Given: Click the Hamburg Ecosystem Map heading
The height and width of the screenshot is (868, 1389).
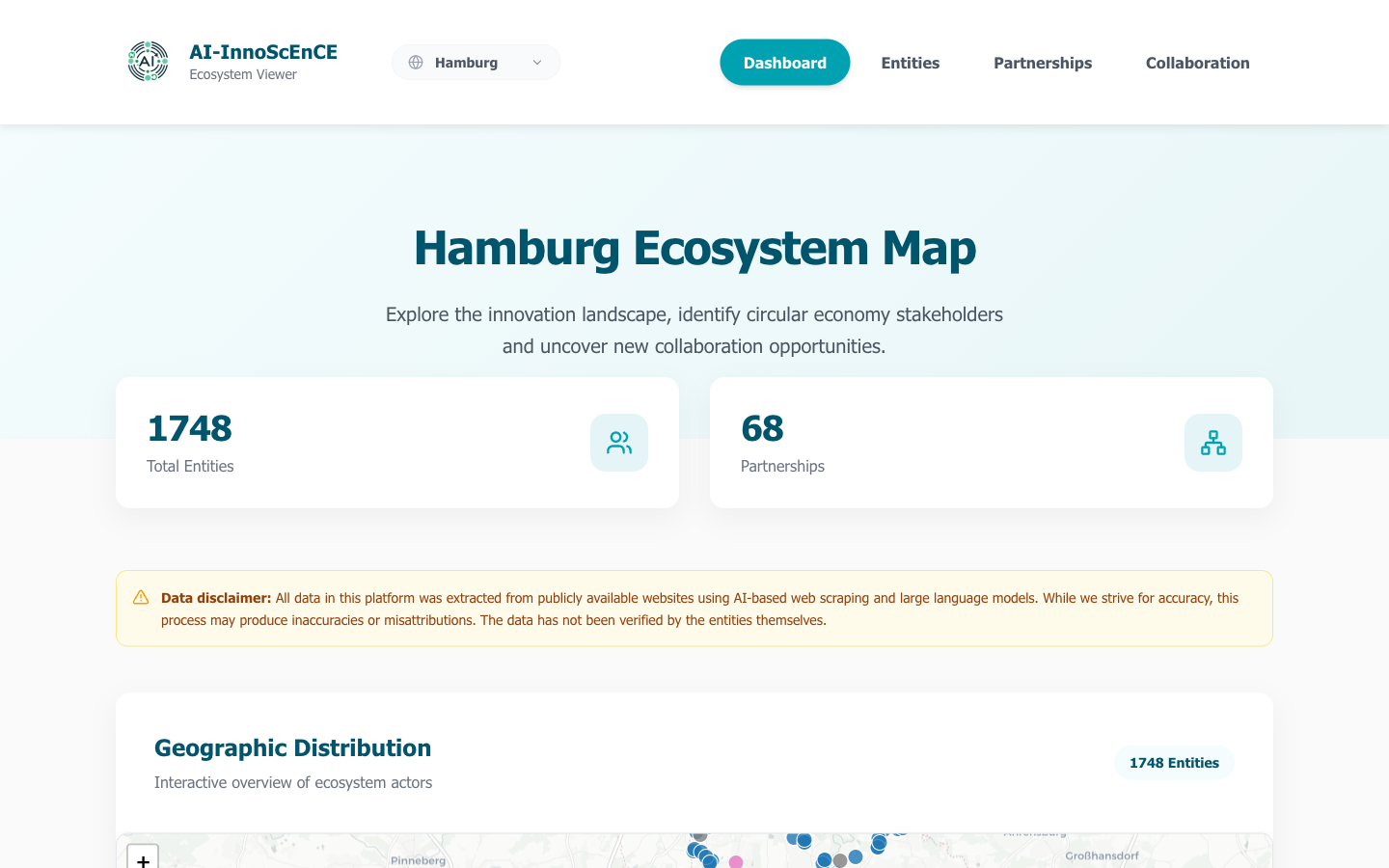Looking at the screenshot, I should click(x=694, y=248).
